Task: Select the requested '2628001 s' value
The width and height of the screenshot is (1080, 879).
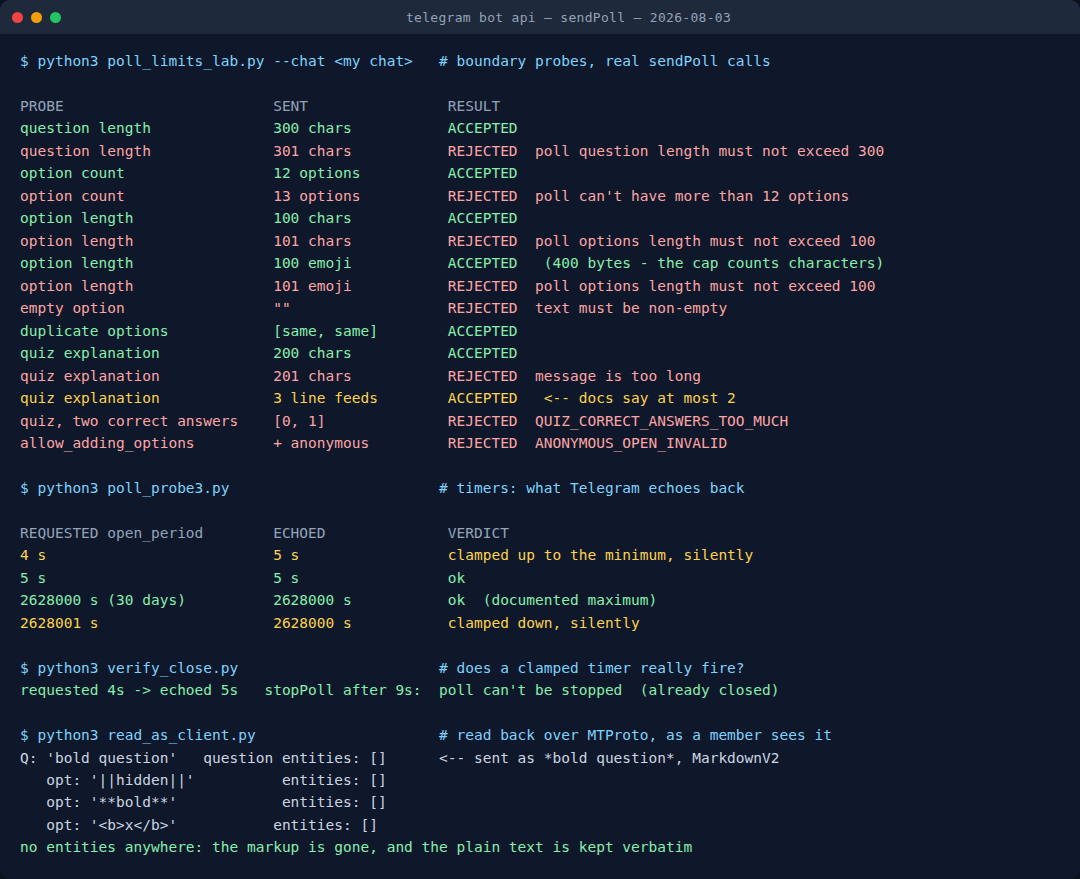Action: [x=59, y=623]
